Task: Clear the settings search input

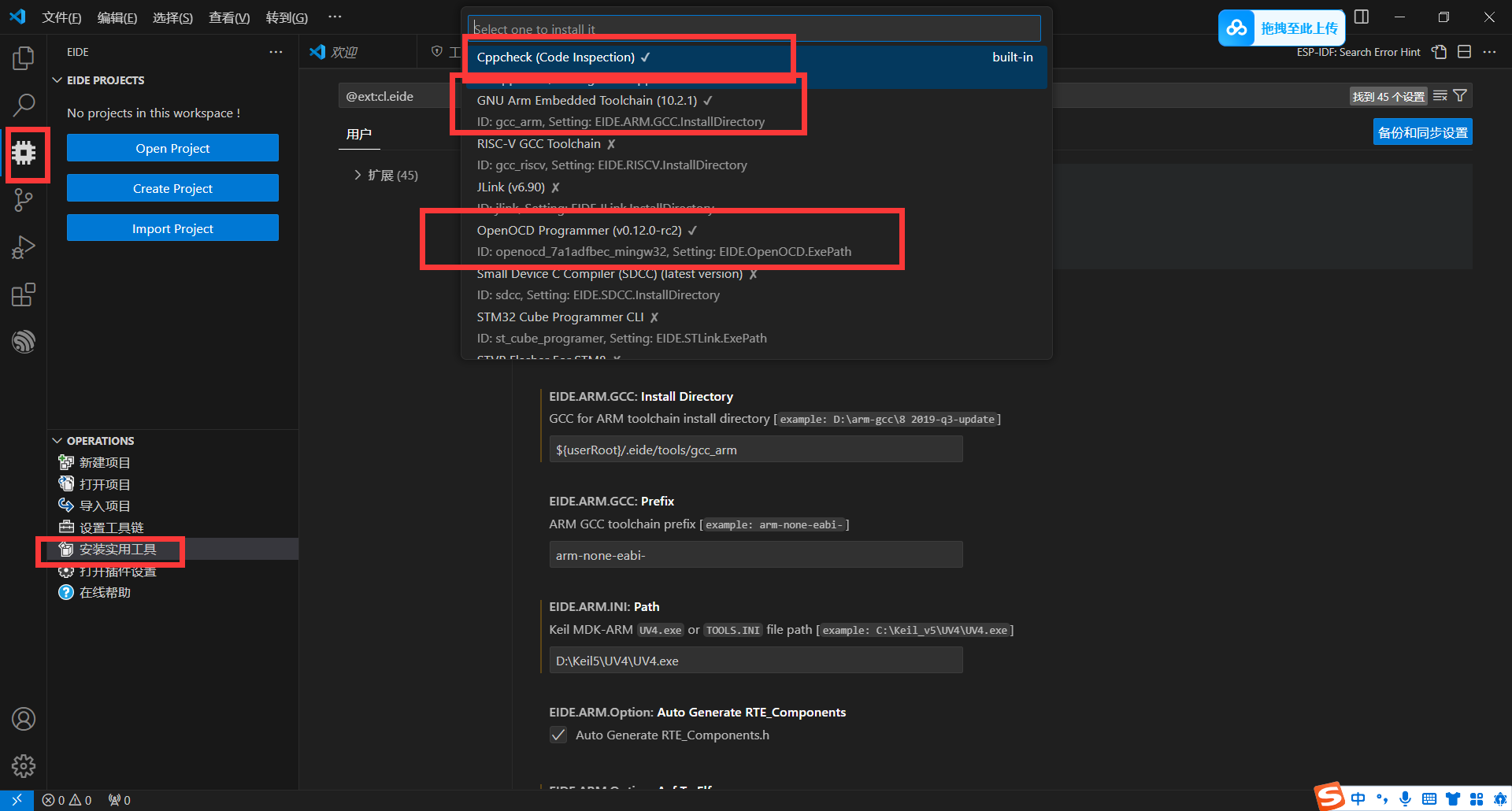Action: point(1440,96)
